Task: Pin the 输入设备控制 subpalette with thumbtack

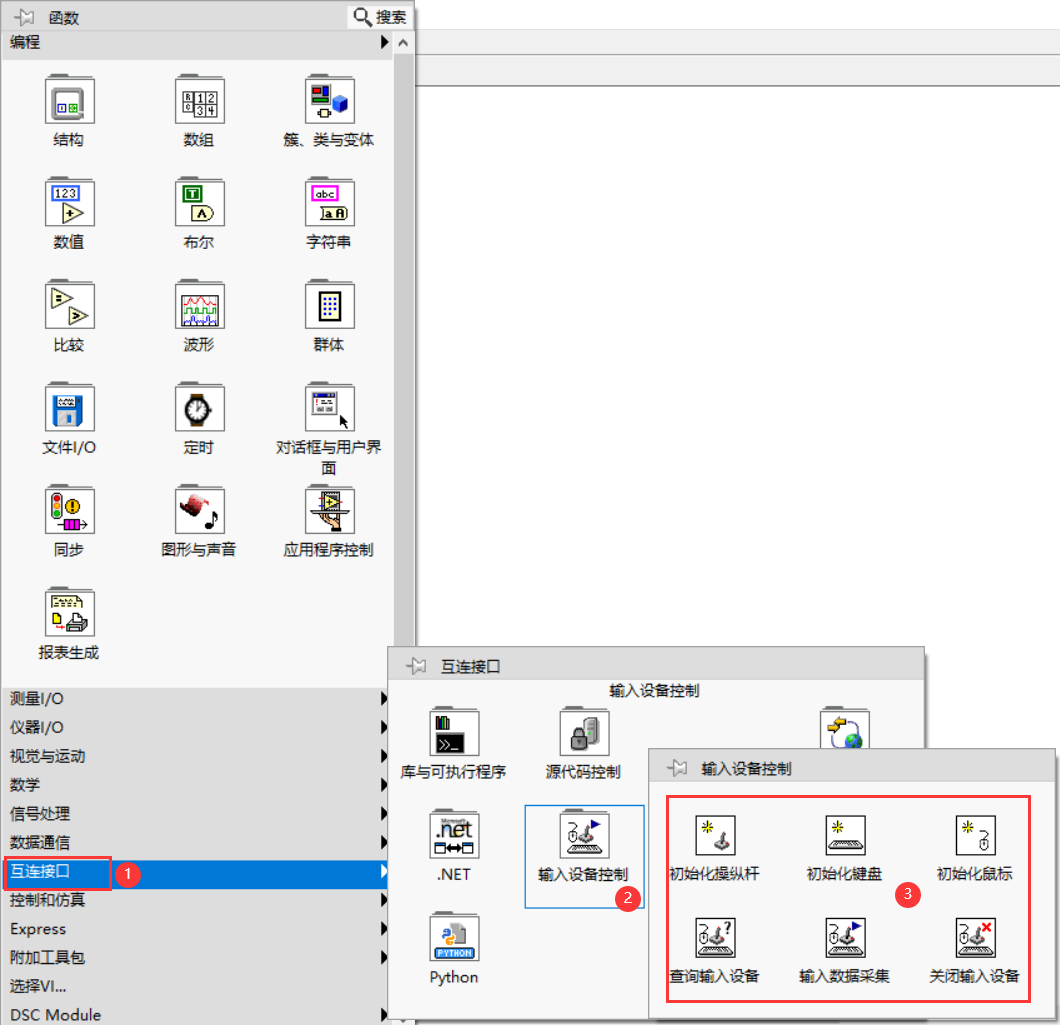Action: (677, 768)
